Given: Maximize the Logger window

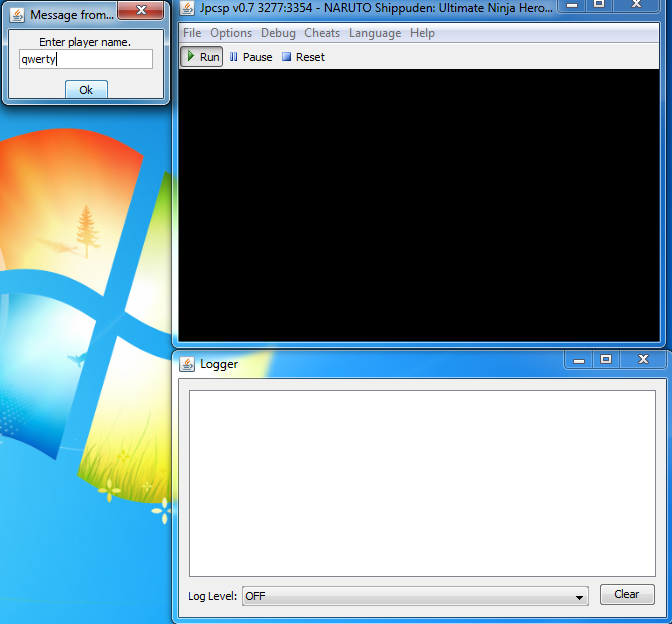Looking at the screenshot, I should tap(606, 359).
